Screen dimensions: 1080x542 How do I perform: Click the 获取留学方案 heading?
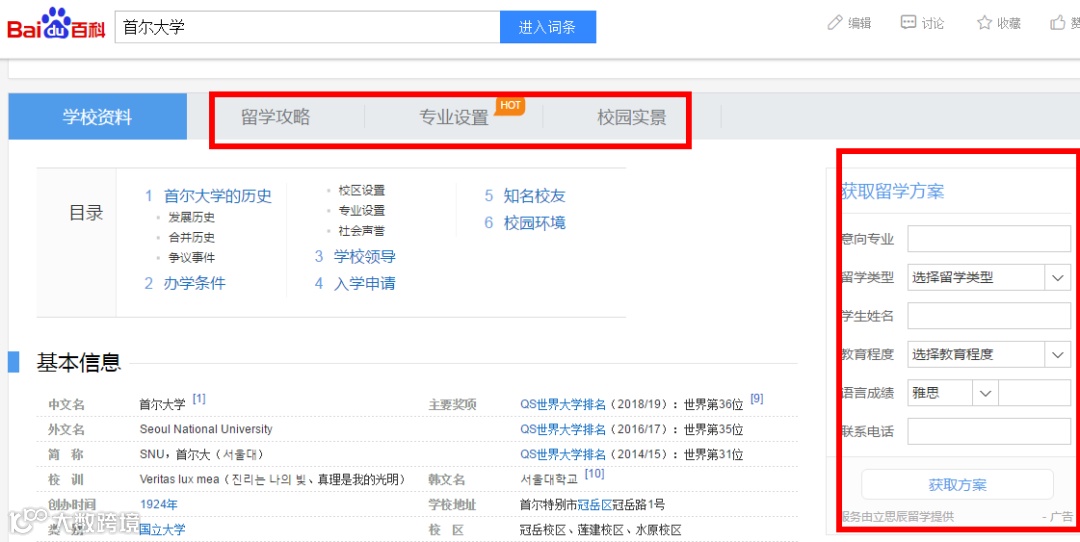coord(893,191)
